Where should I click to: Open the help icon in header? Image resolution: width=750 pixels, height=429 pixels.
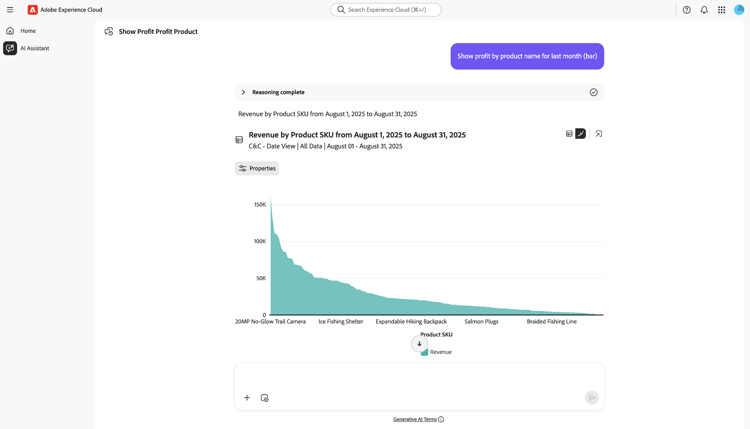coord(686,10)
